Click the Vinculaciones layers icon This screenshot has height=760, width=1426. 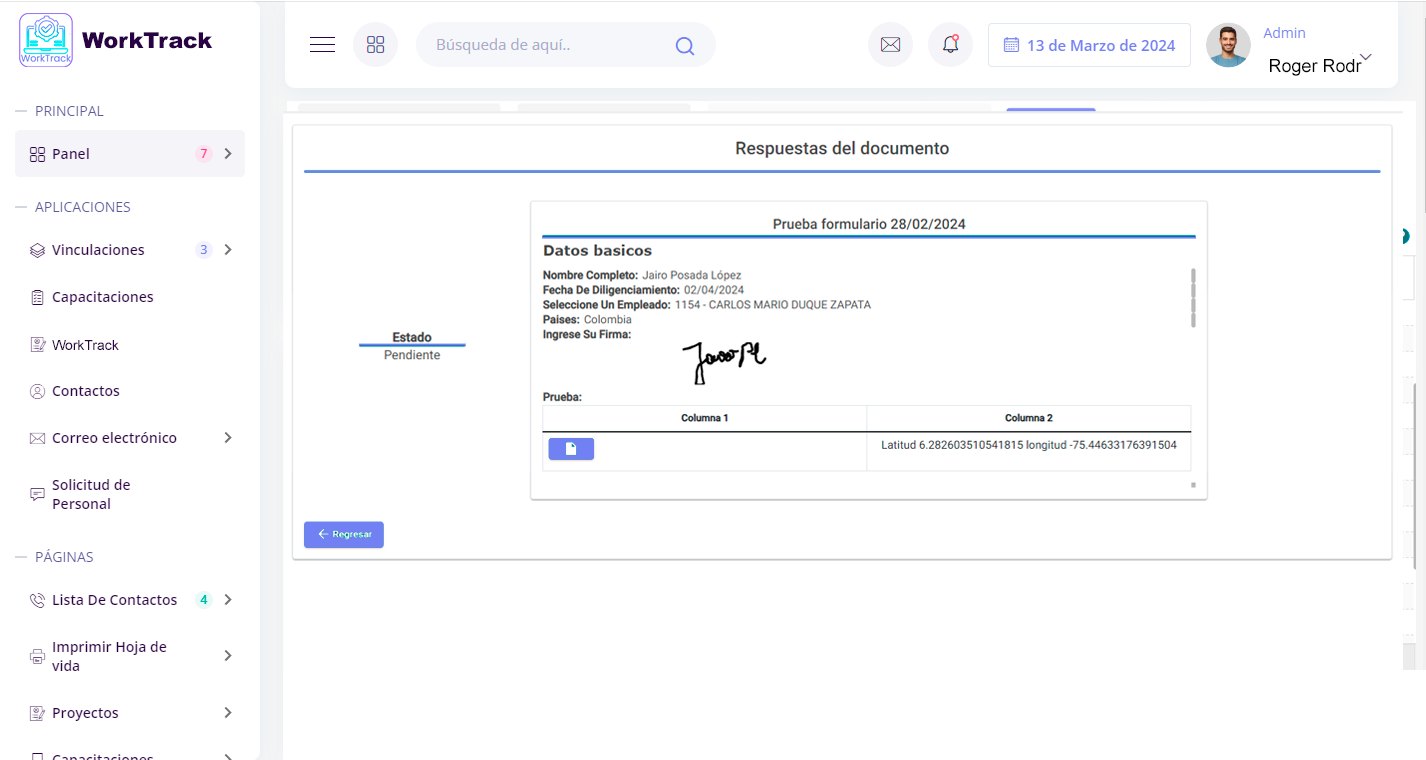[37, 250]
